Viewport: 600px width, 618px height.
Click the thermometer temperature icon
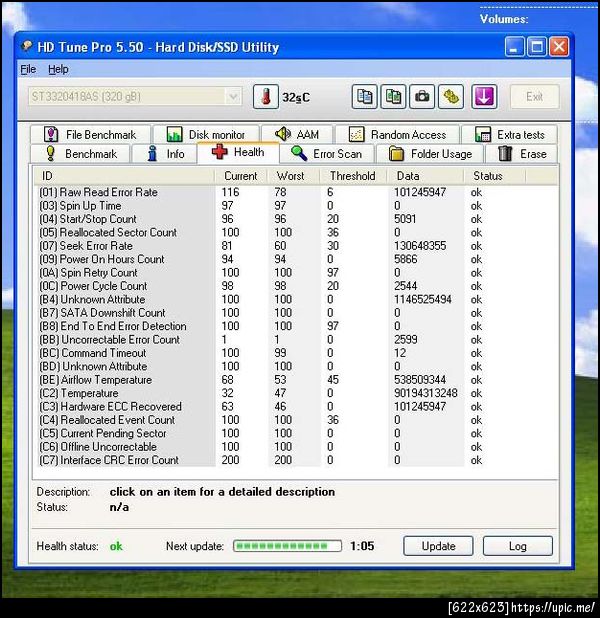point(266,97)
